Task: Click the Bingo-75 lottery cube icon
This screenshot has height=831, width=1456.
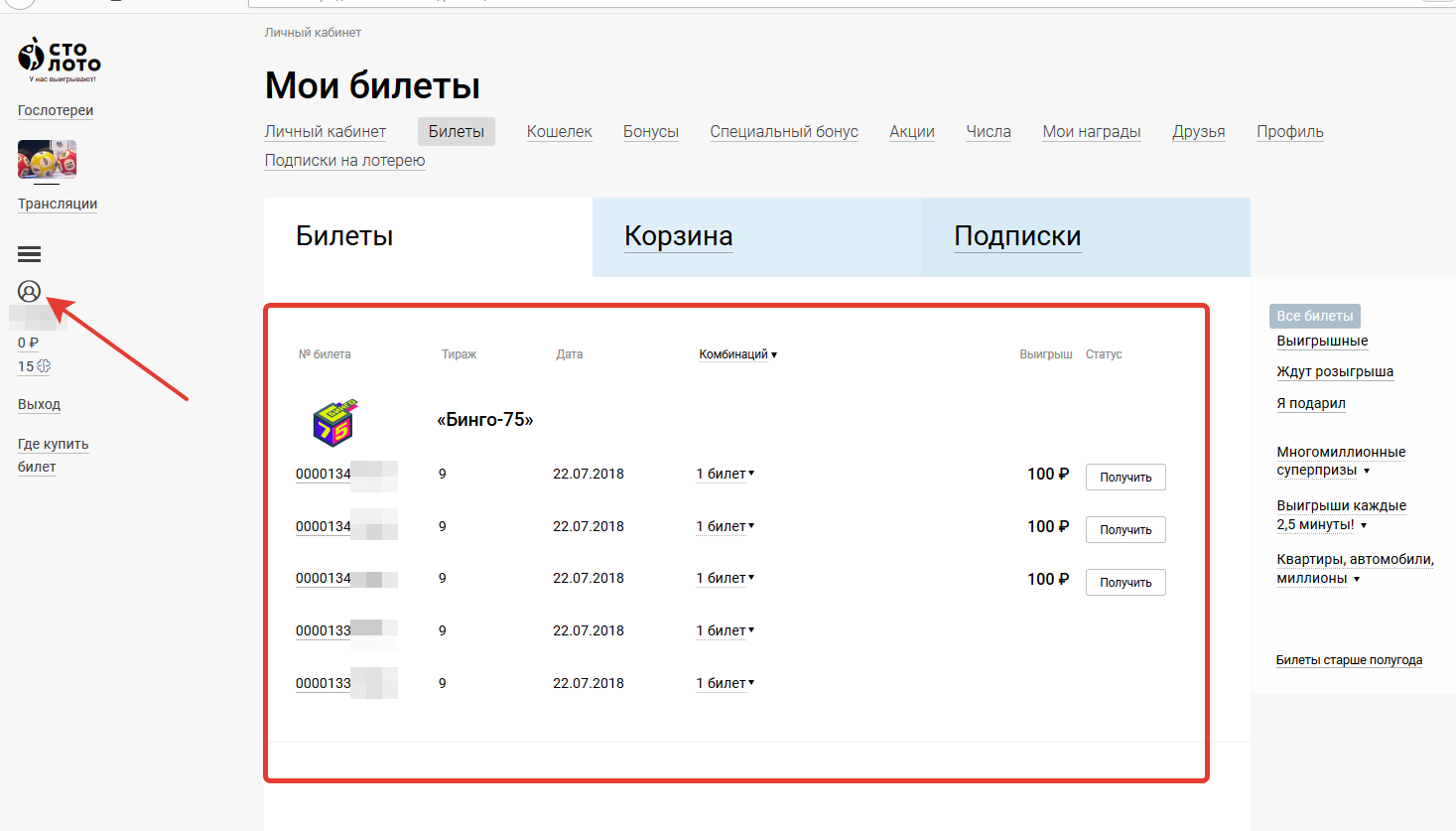Action: click(335, 423)
